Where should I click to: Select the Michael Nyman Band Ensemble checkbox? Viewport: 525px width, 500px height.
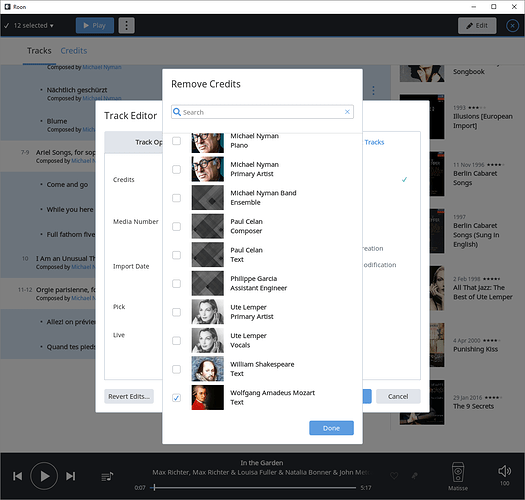pos(176,198)
